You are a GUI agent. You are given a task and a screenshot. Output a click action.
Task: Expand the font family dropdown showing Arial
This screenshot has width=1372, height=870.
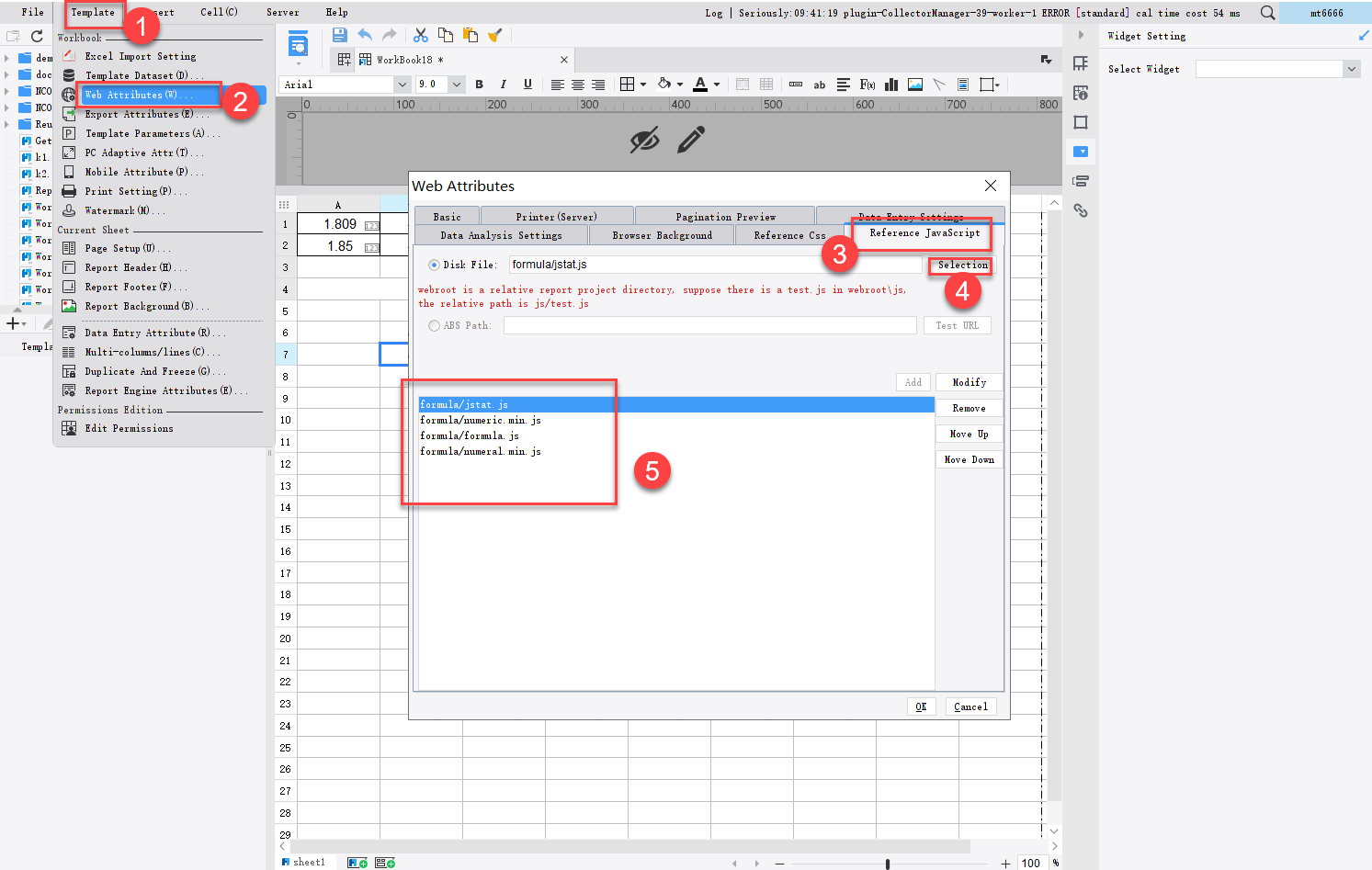point(403,84)
